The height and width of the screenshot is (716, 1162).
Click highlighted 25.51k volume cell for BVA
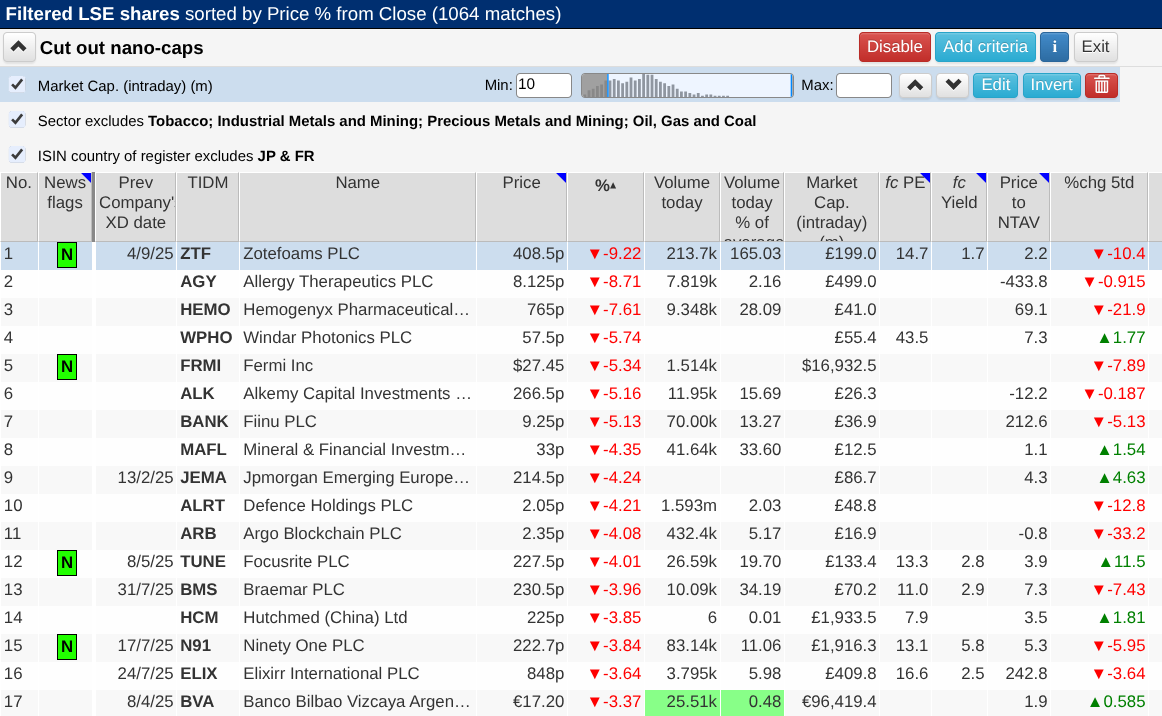[x=682, y=702]
